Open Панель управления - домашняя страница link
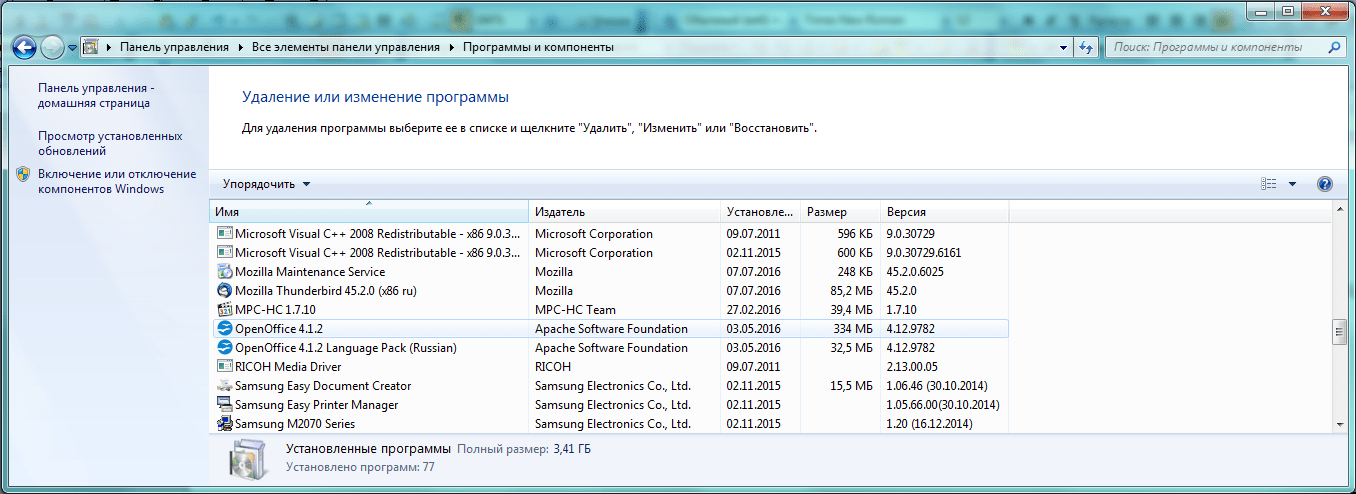Viewport: 1356px width, 494px height. (x=96, y=95)
